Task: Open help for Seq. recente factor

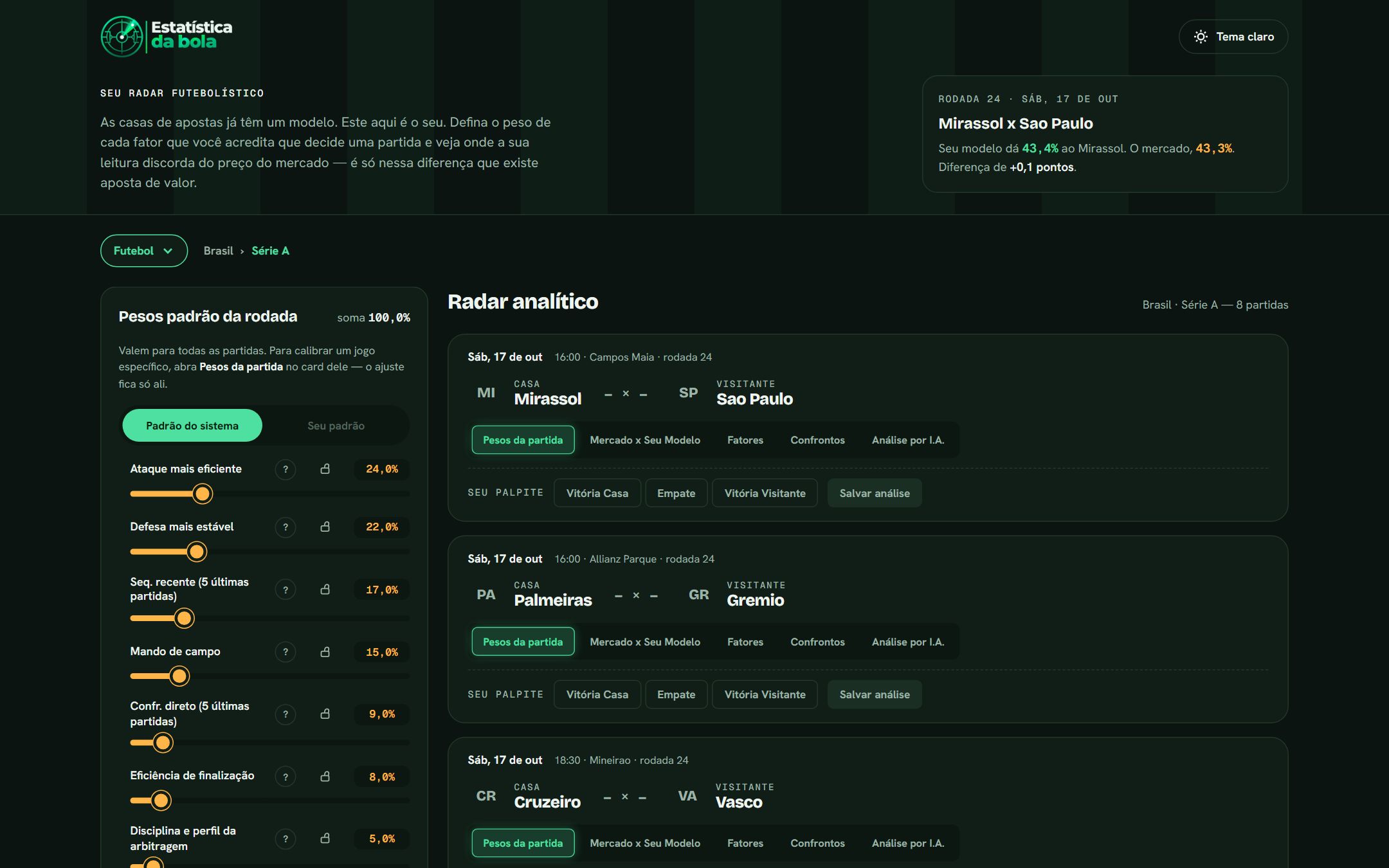Action: click(x=286, y=590)
